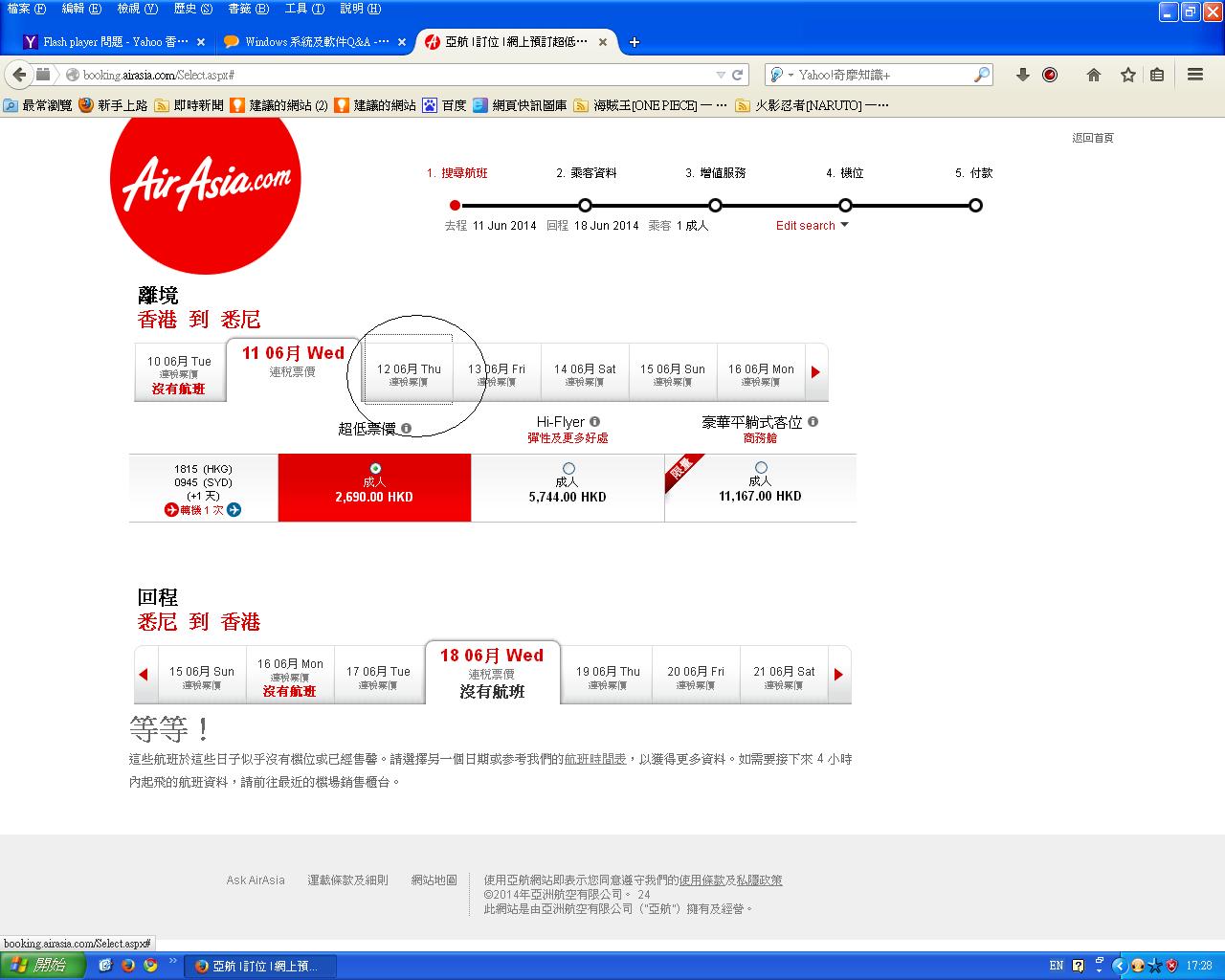Screen dimensions: 1225x980
Task: Open the downloads arrow icon
Action: click(1022, 75)
